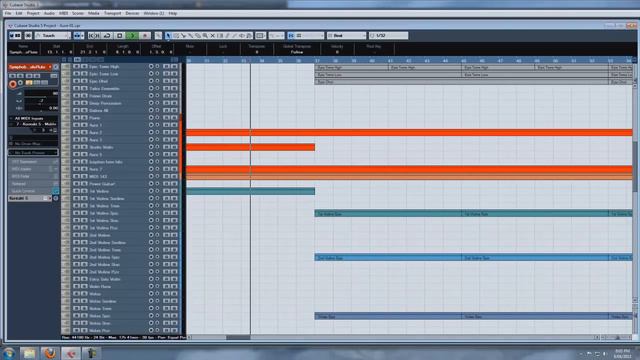Image resolution: width=640 pixels, height=360 pixels.
Task: Open the Transport menu
Action: (112, 13)
